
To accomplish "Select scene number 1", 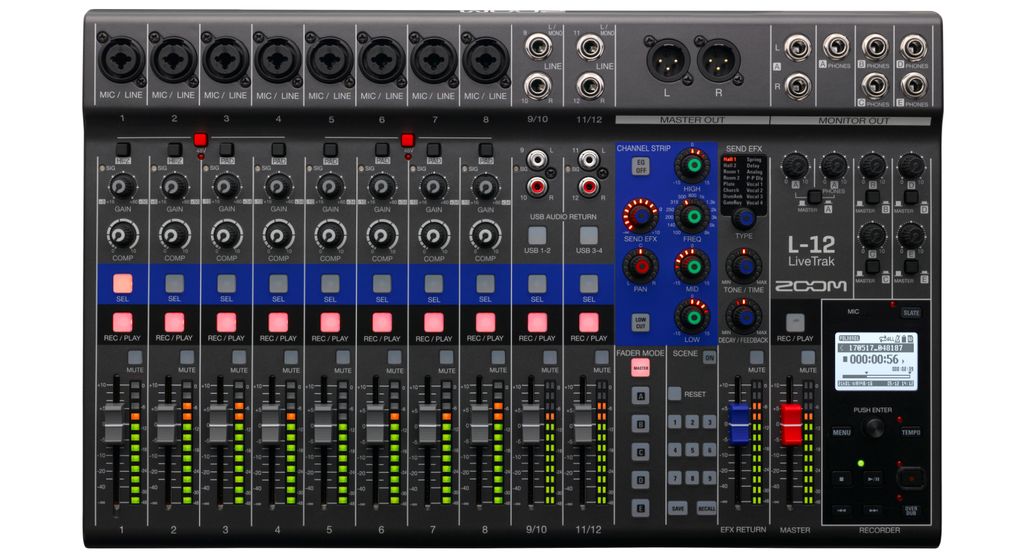I will pyautogui.click(x=675, y=422).
